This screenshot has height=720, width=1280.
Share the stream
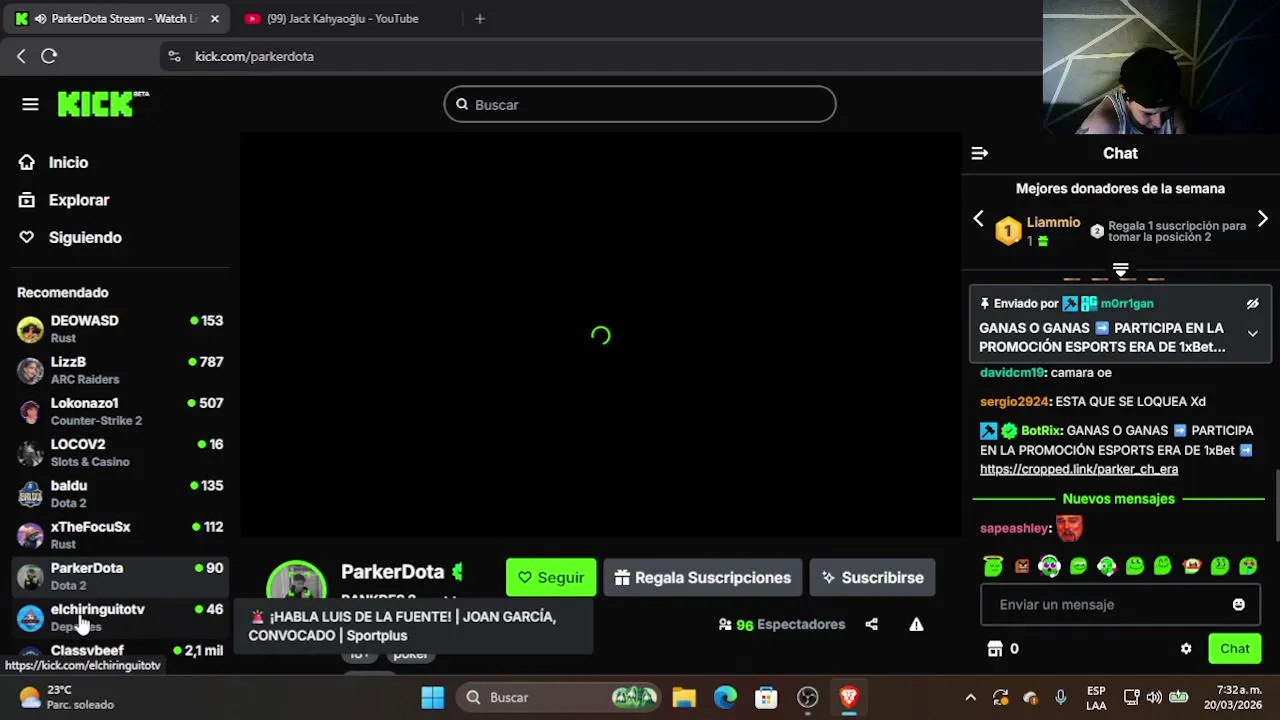[871, 624]
